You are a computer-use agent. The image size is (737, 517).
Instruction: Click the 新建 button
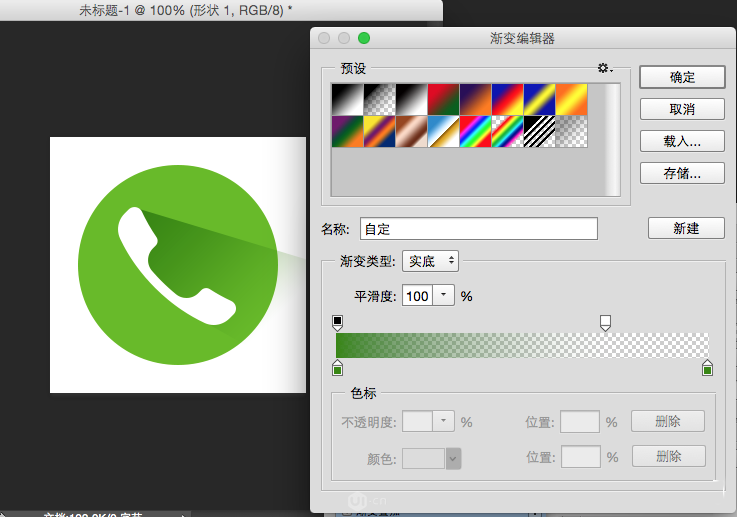(686, 228)
